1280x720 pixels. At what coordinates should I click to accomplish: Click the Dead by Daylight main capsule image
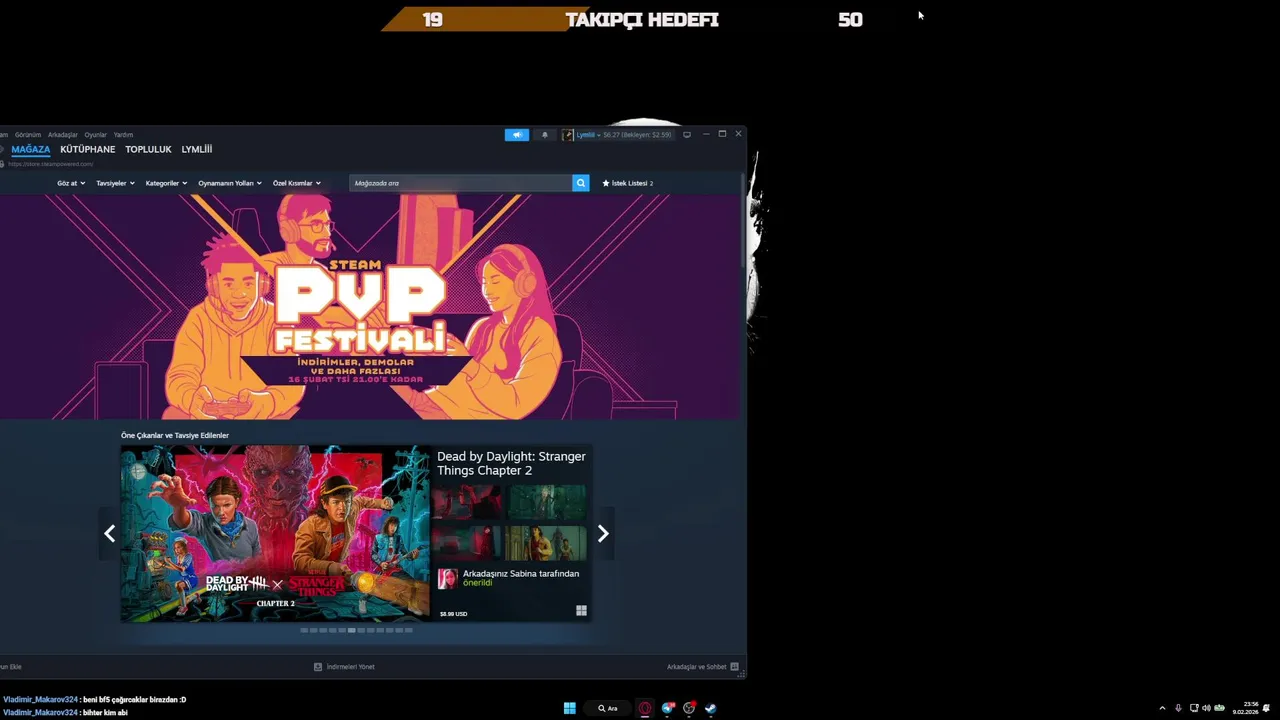[275, 534]
